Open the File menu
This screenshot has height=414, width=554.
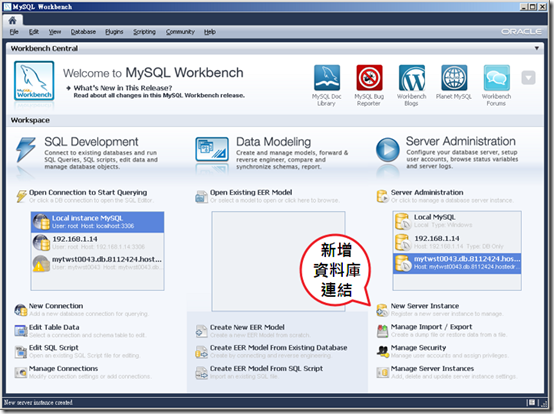pos(14,32)
